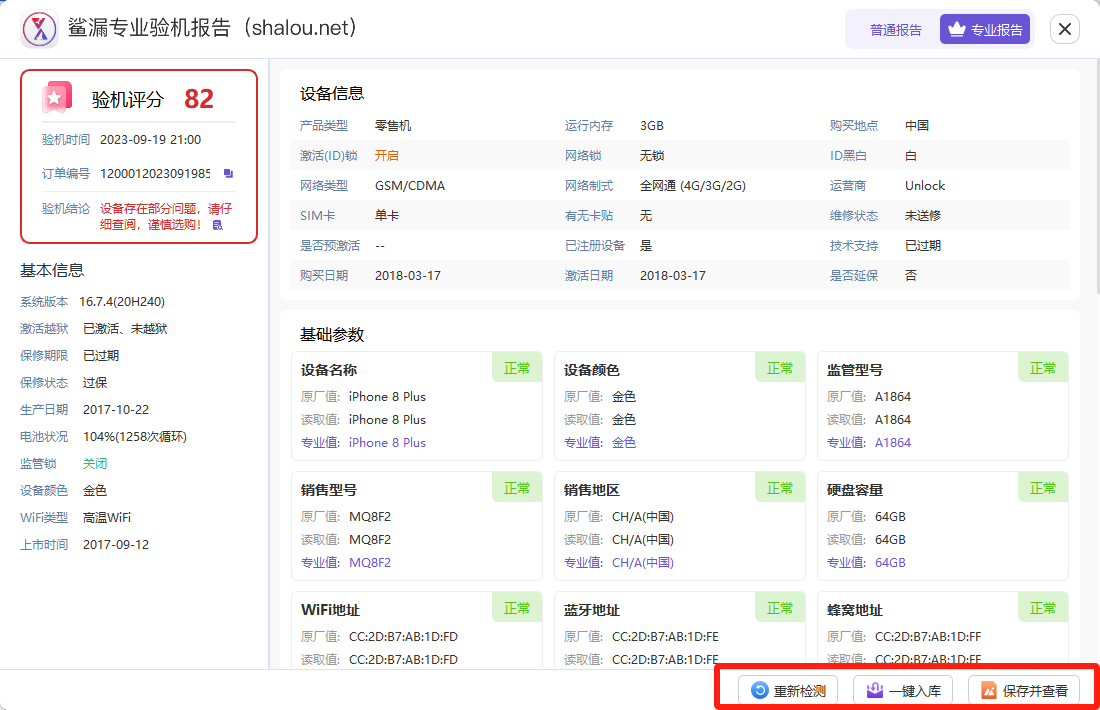The height and width of the screenshot is (710, 1100).
Task: Click the battery status 104%(1258次循环)
Action: click(x=135, y=436)
